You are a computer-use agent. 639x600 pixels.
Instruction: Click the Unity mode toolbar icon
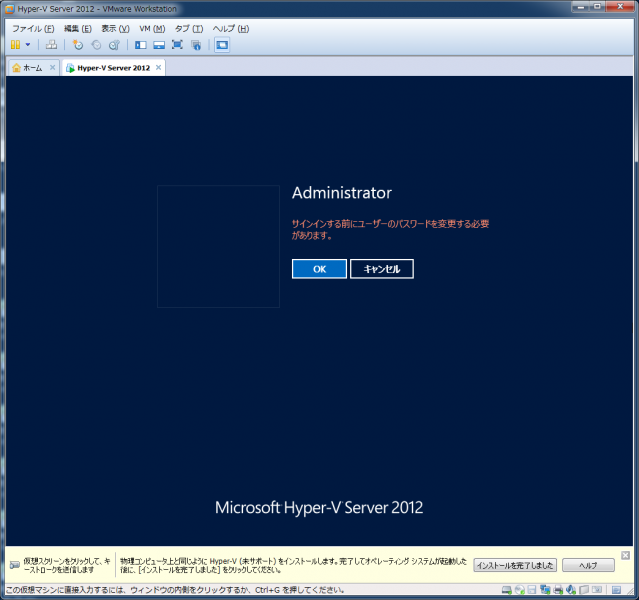[x=196, y=45]
